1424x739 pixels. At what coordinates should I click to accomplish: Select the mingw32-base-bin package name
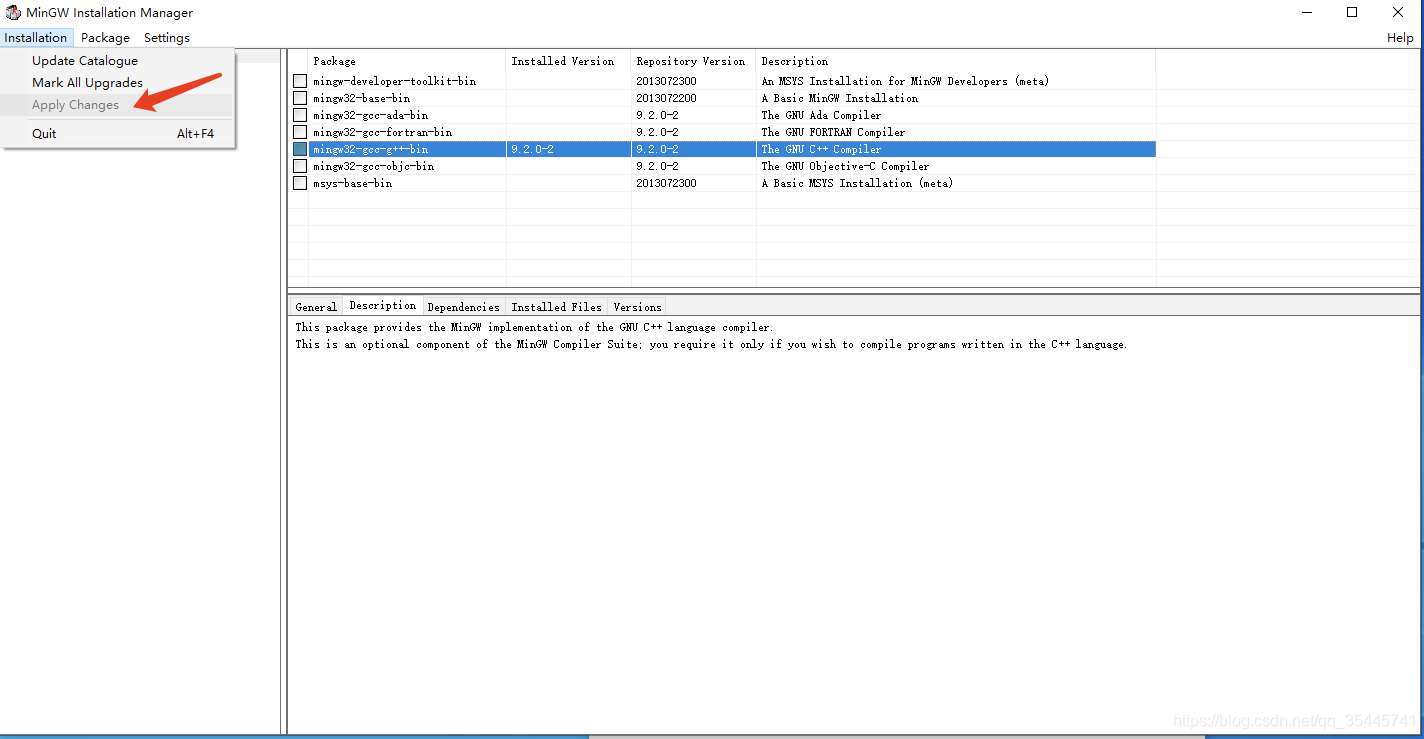point(361,98)
